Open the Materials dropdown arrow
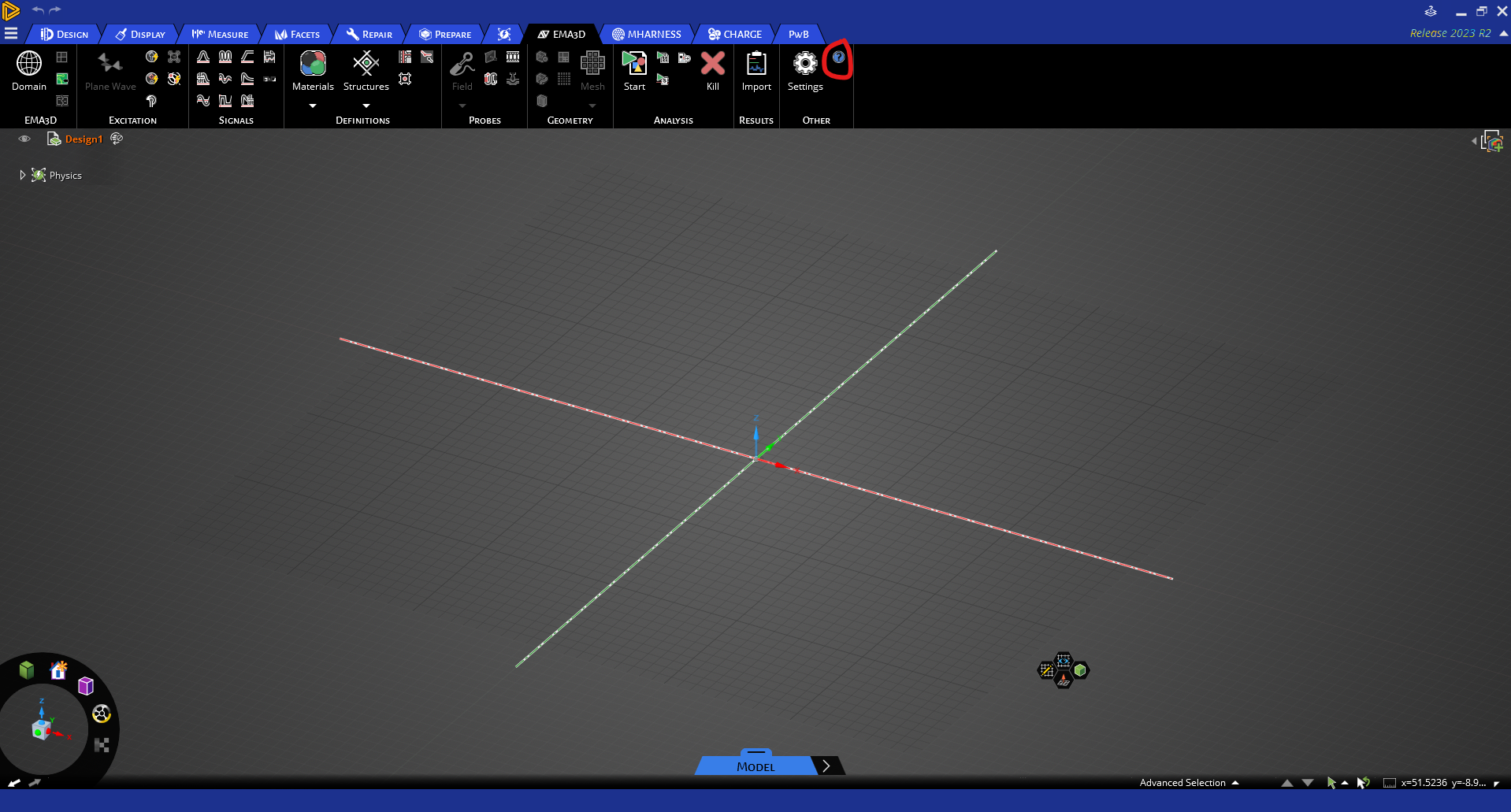 pos(313,106)
